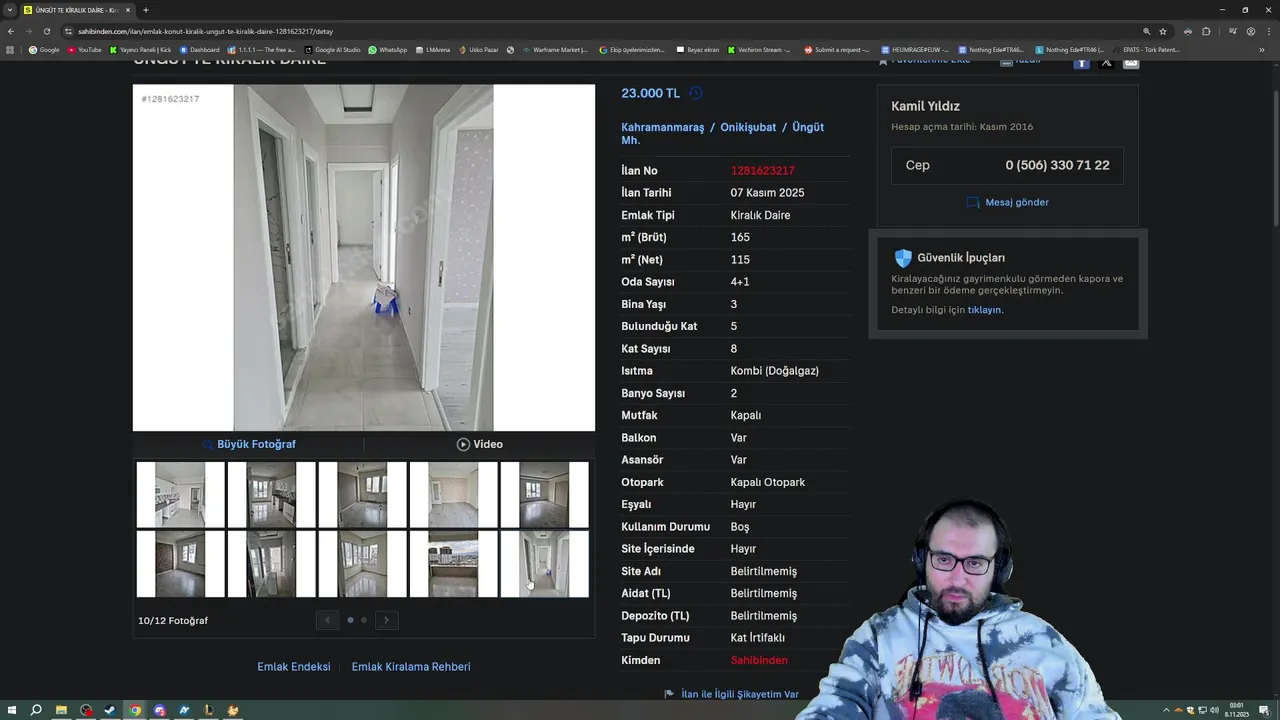Switch to Büyük Fotoğraf view
This screenshot has width=1280, height=720.
point(249,444)
